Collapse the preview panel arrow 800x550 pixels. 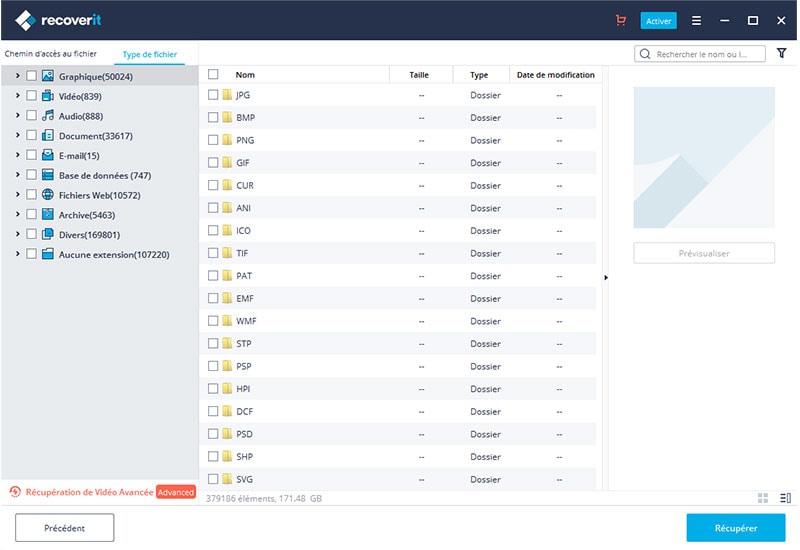coord(606,278)
